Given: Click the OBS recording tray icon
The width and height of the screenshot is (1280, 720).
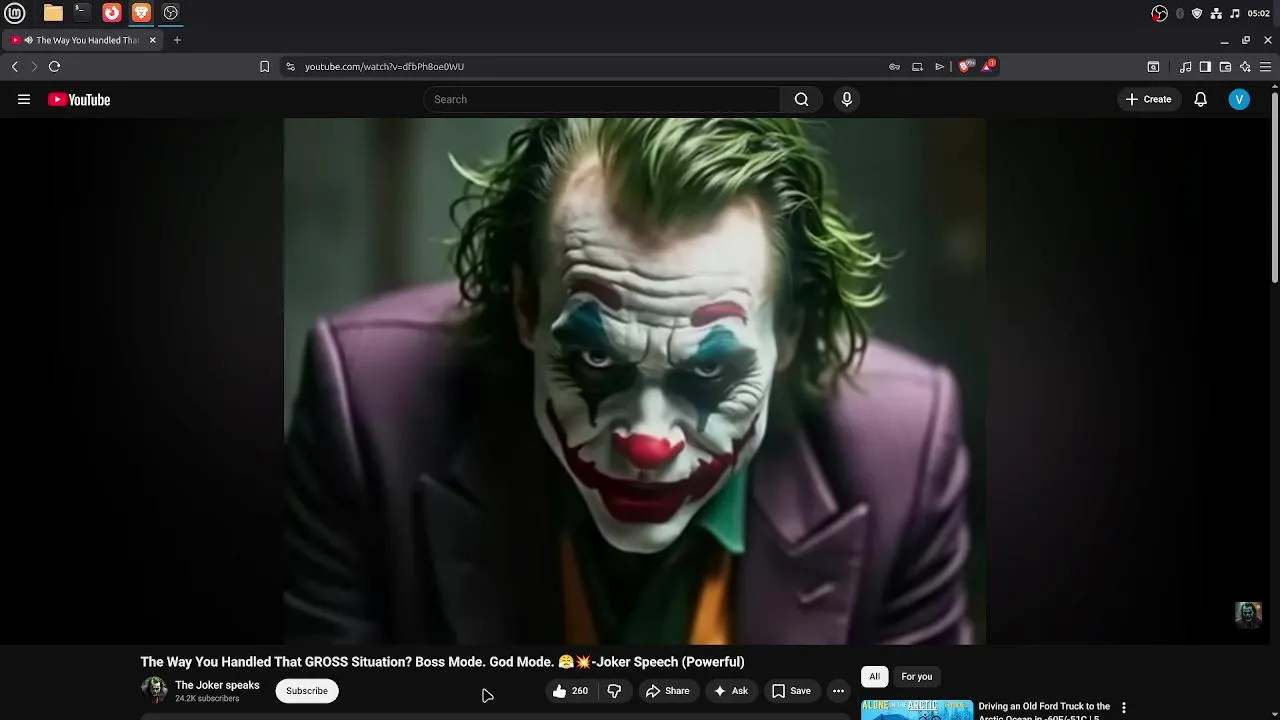Looking at the screenshot, I should click(1160, 13).
